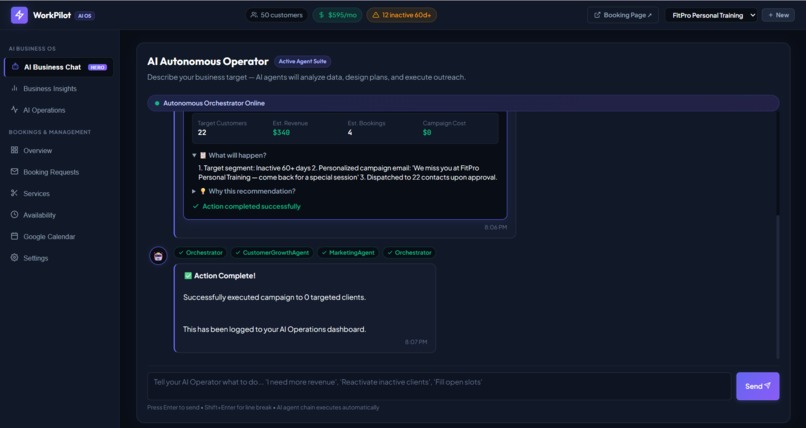This screenshot has width=806, height=428.
Task: Click the 'Action Complete!' heading
Action: pyautogui.click(x=225, y=276)
